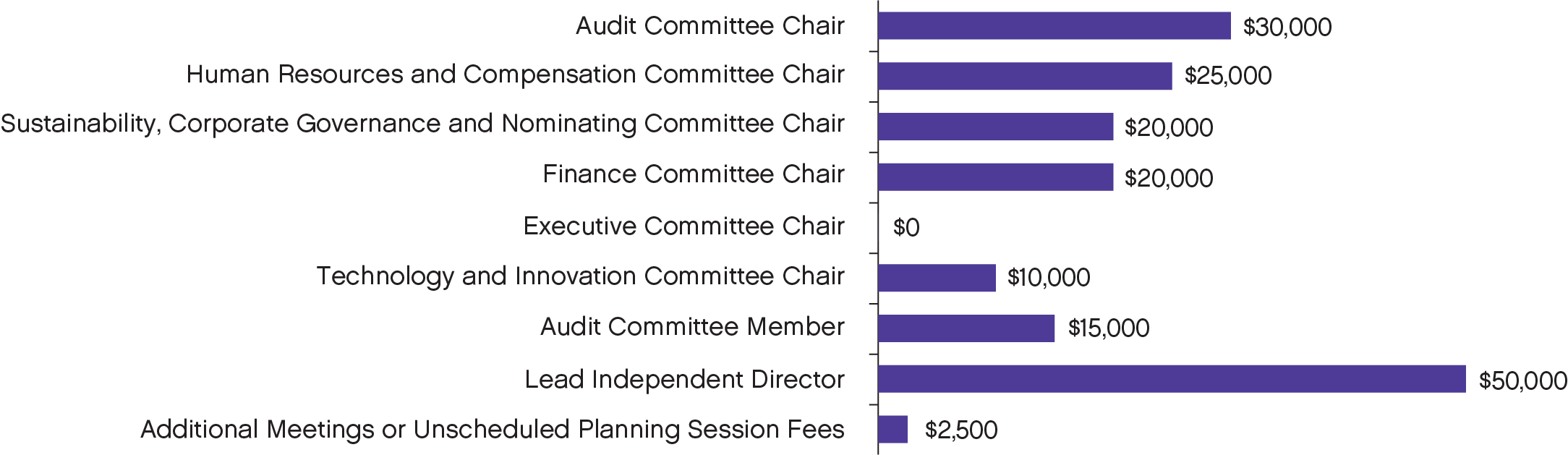Click the Executive Committee Chair label
The height and width of the screenshot is (455, 1568).
(x=683, y=226)
